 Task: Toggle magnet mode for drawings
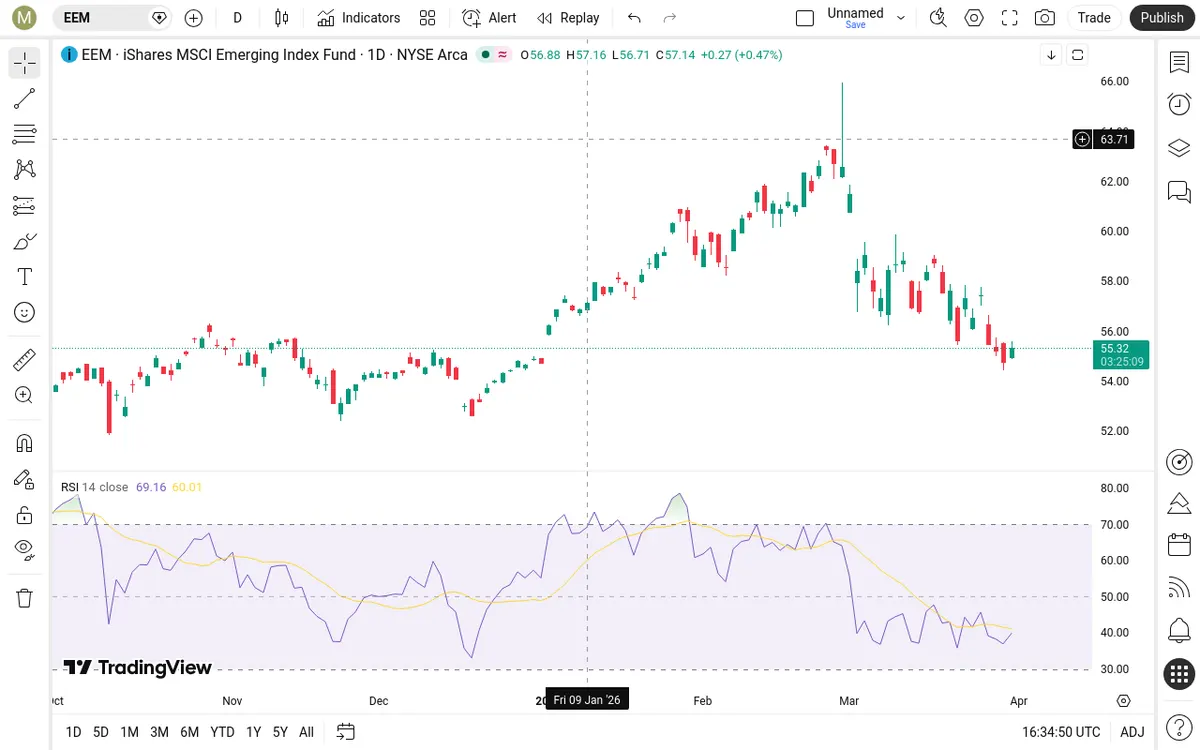click(x=25, y=443)
